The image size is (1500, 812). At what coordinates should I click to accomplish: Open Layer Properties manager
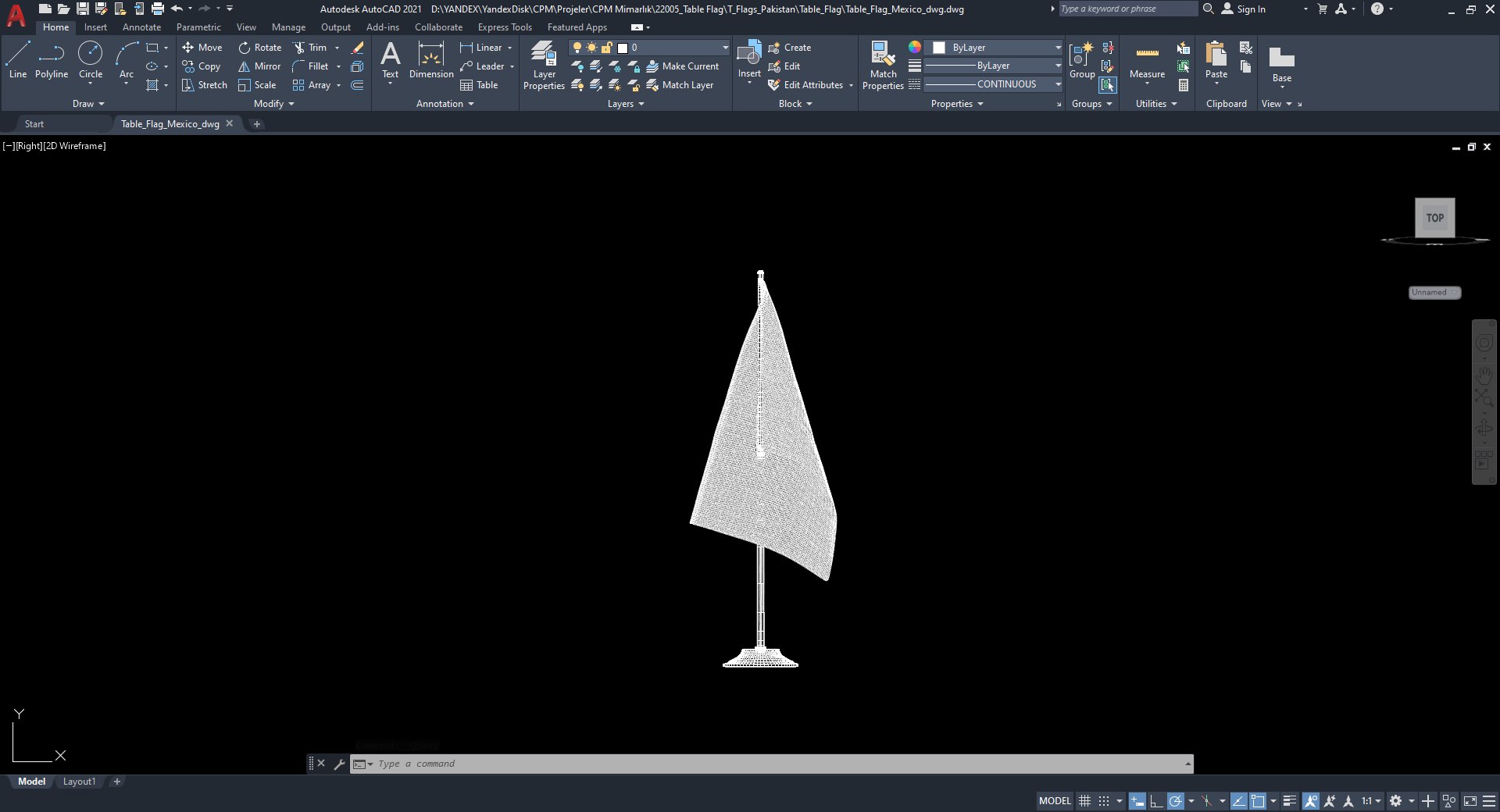(544, 66)
